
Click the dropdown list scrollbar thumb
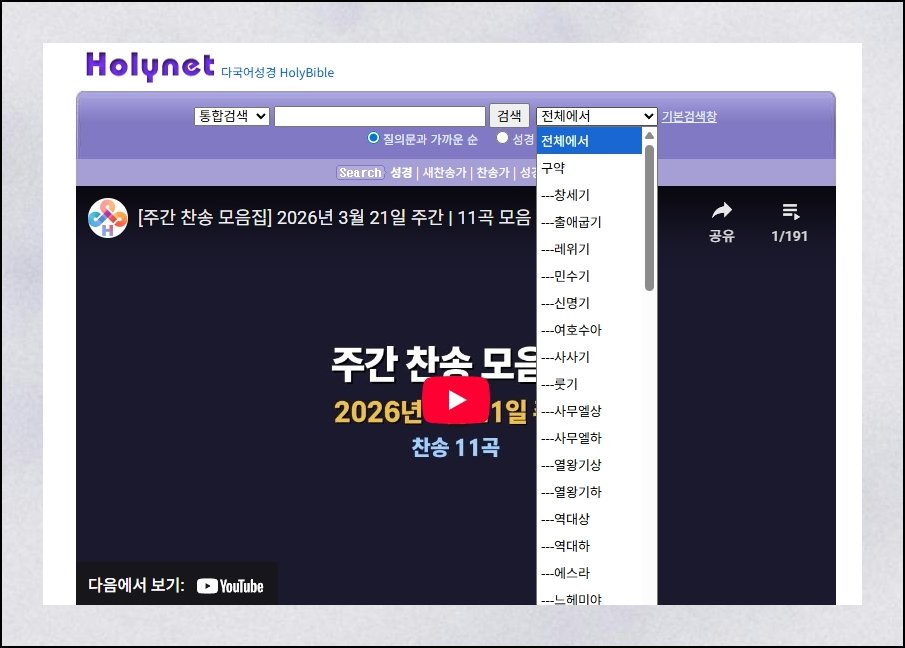tap(649, 218)
